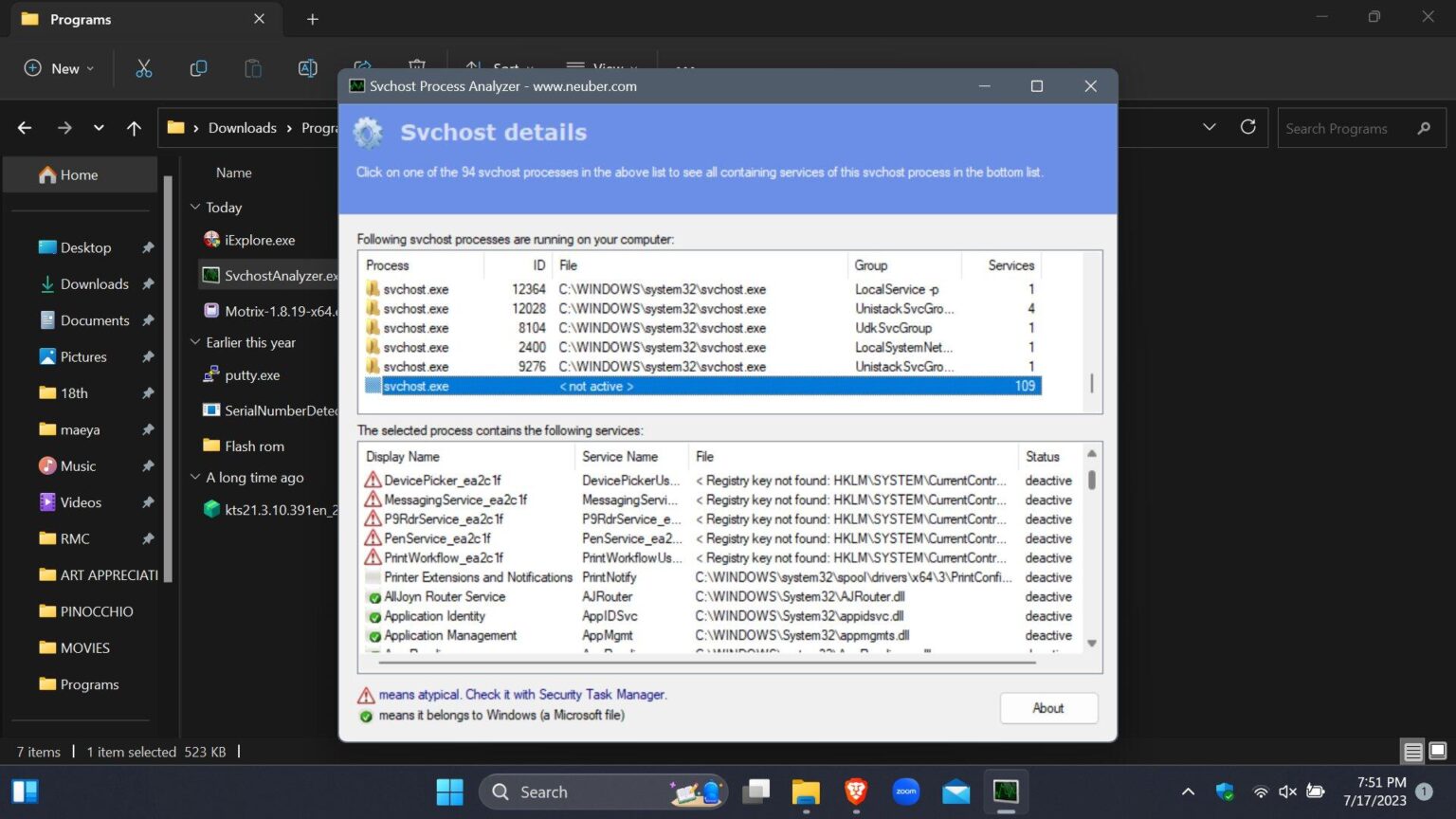This screenshot has height=819, width=1456.
Task: Click the warning triangle beside DevicePicker_ea2c1f
Action: (x=370, y=480)
